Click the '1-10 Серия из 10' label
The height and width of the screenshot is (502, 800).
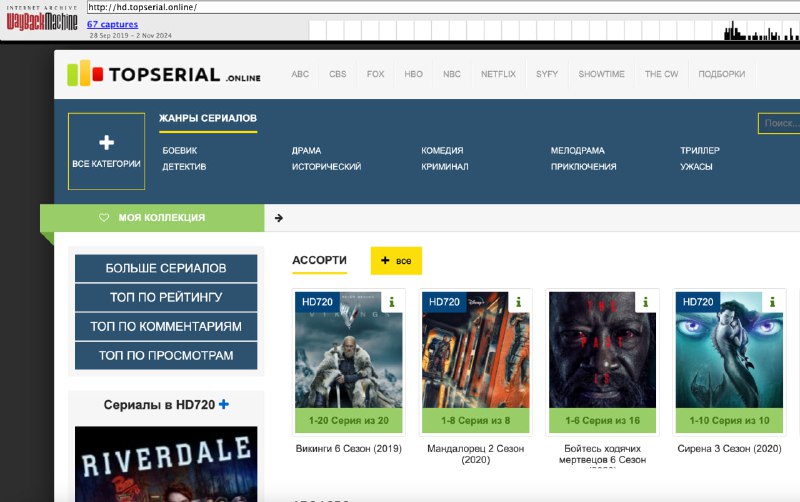tap(730, 420)
